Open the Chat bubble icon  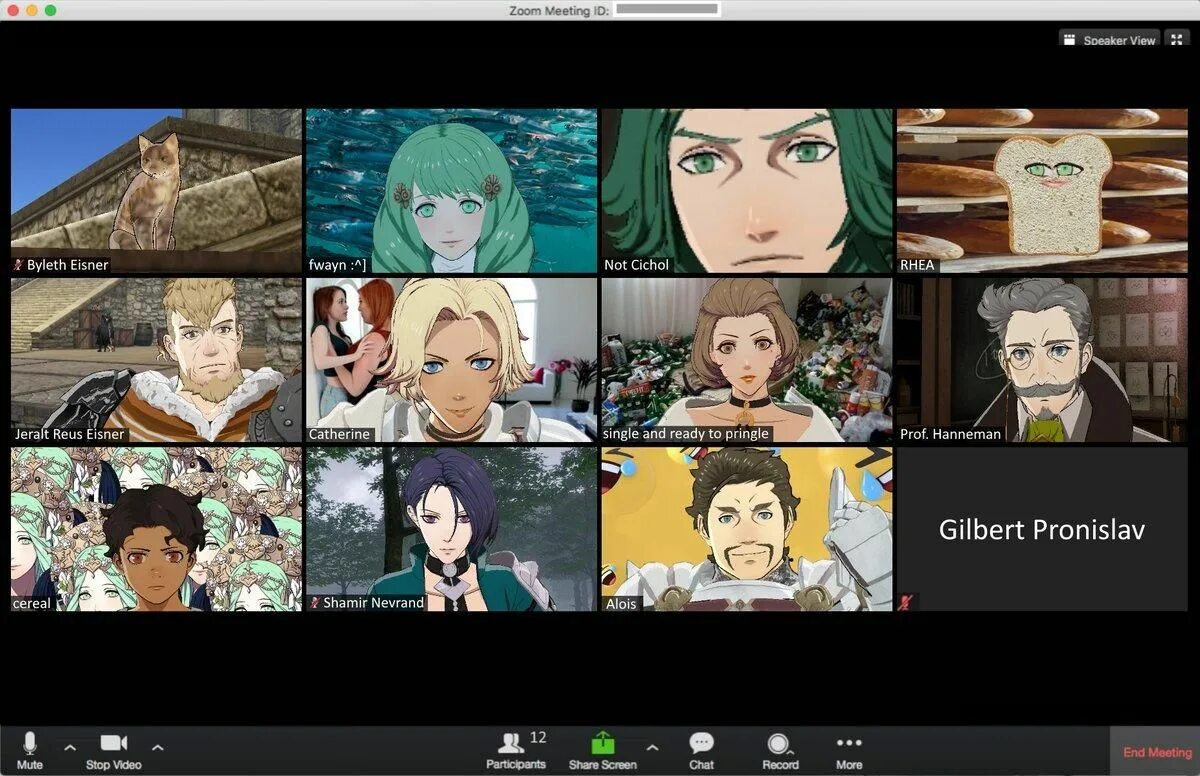pos(701,743)
